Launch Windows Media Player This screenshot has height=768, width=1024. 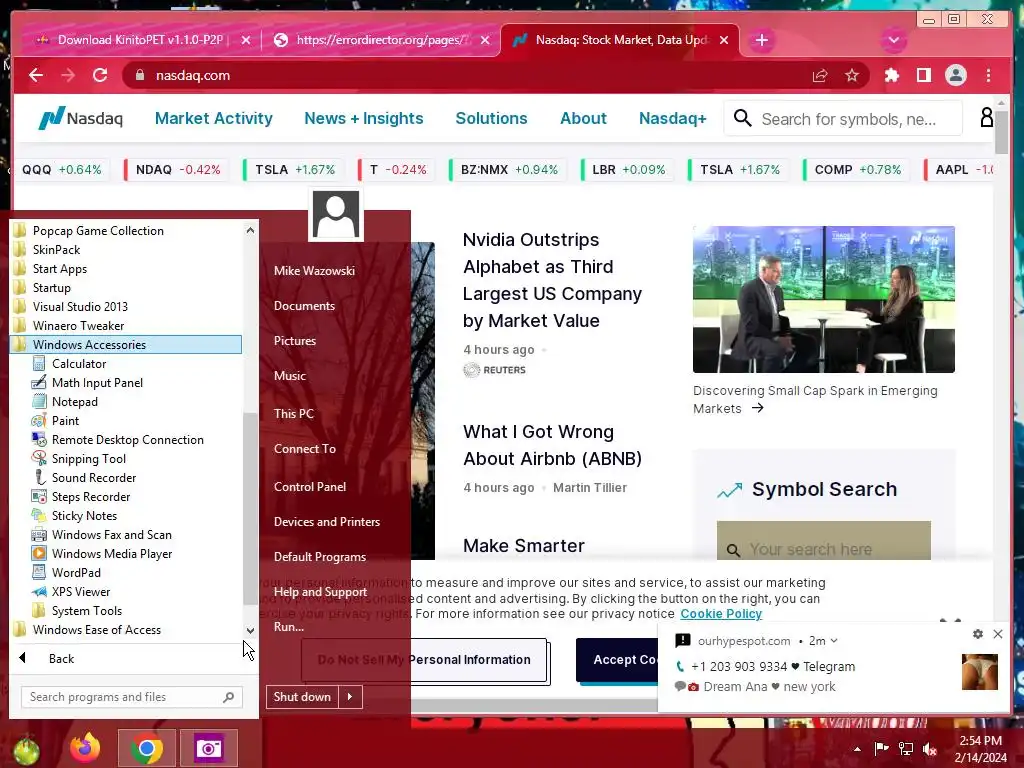(112, 553)
